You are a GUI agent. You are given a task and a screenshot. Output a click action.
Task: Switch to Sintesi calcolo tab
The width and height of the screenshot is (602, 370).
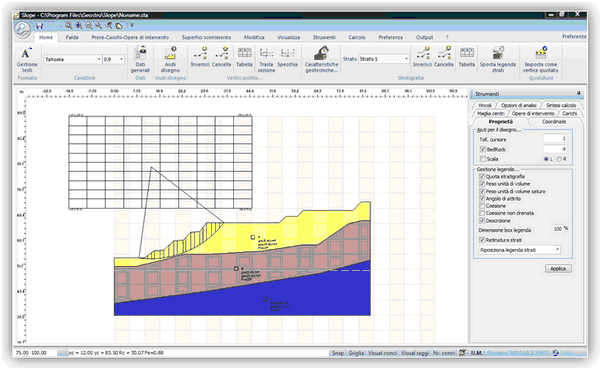561,105
